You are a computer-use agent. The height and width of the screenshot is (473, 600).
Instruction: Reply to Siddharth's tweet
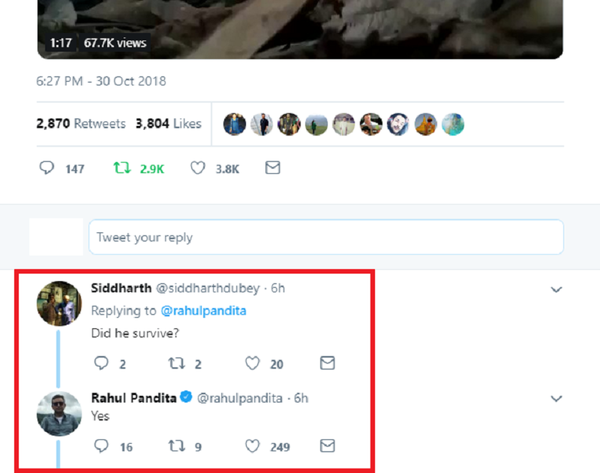pyautogui.click(x=102, y=363)
